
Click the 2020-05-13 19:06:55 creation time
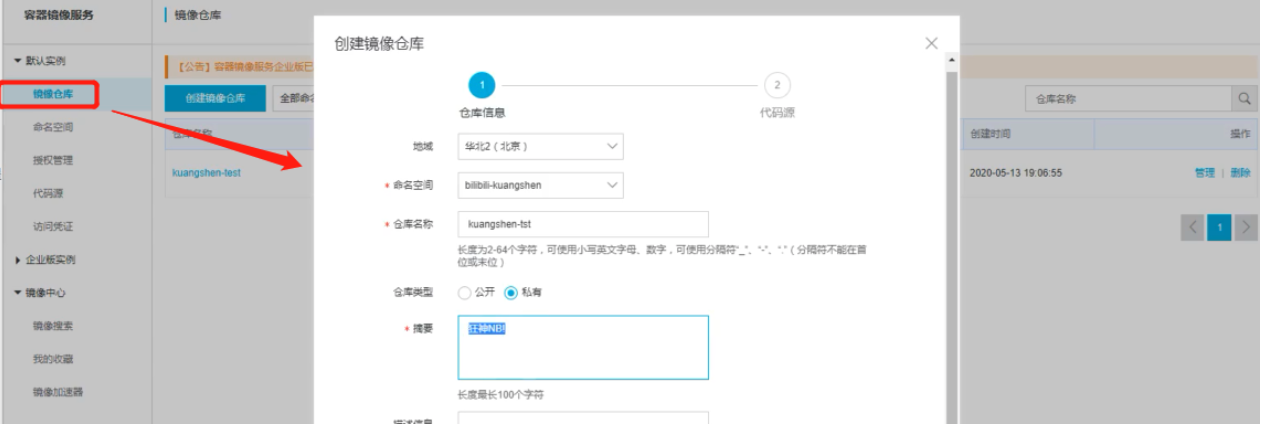[1016, 172]
